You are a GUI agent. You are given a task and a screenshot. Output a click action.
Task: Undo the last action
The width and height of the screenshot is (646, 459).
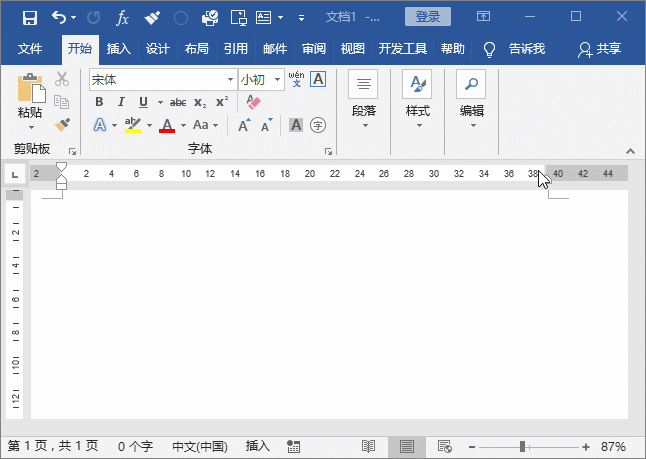(59, 17)
